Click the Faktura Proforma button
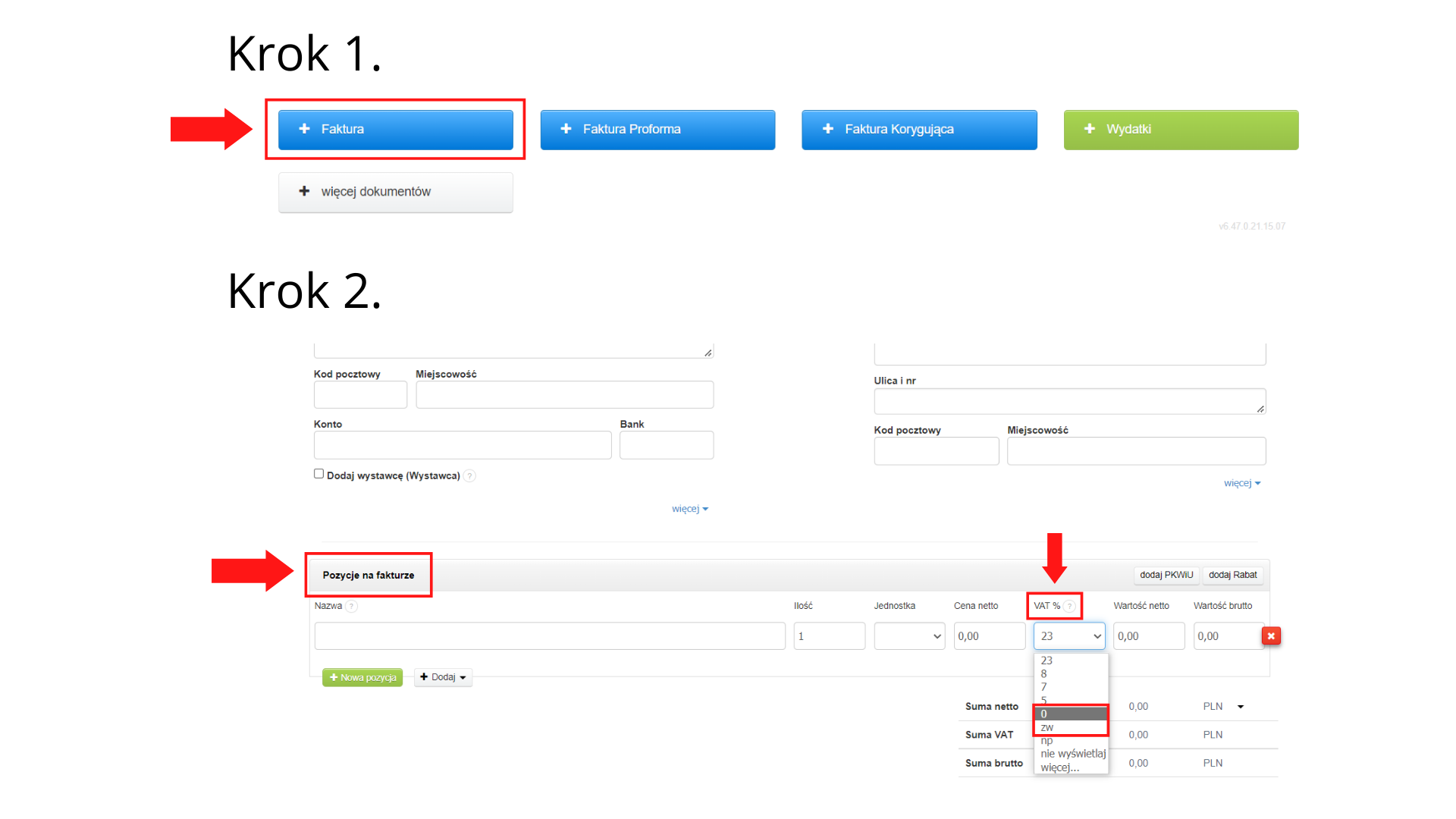Viewport: 1456px width, 819px height. coord(657,130)
